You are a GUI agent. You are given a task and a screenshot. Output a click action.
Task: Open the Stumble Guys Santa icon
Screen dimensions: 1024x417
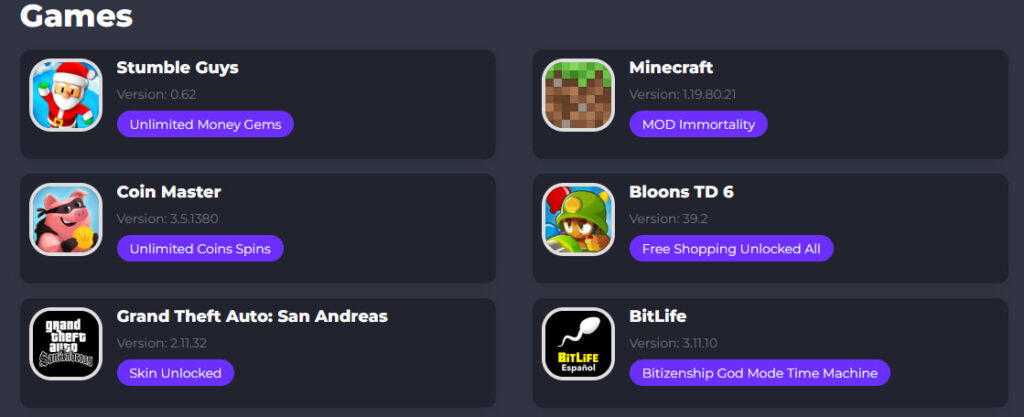coord(66,95)
